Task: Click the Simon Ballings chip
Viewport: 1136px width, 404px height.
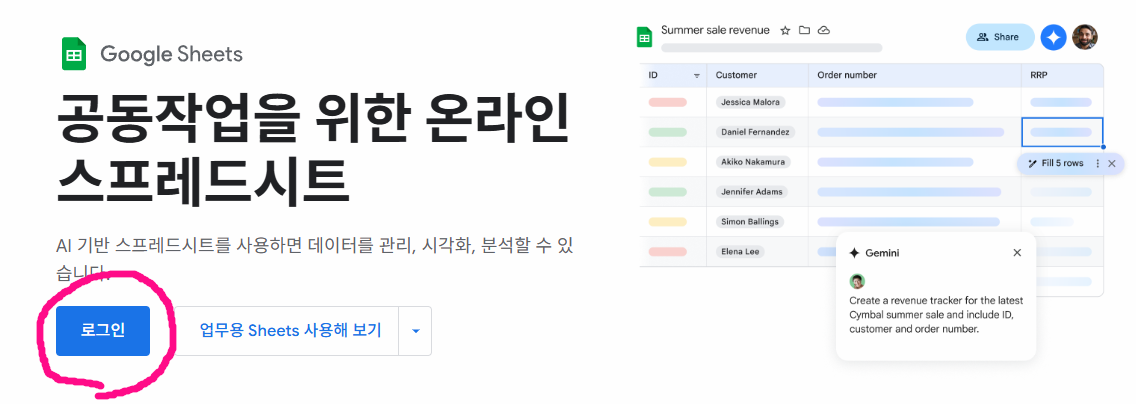Action: click(x=750, y=222)
